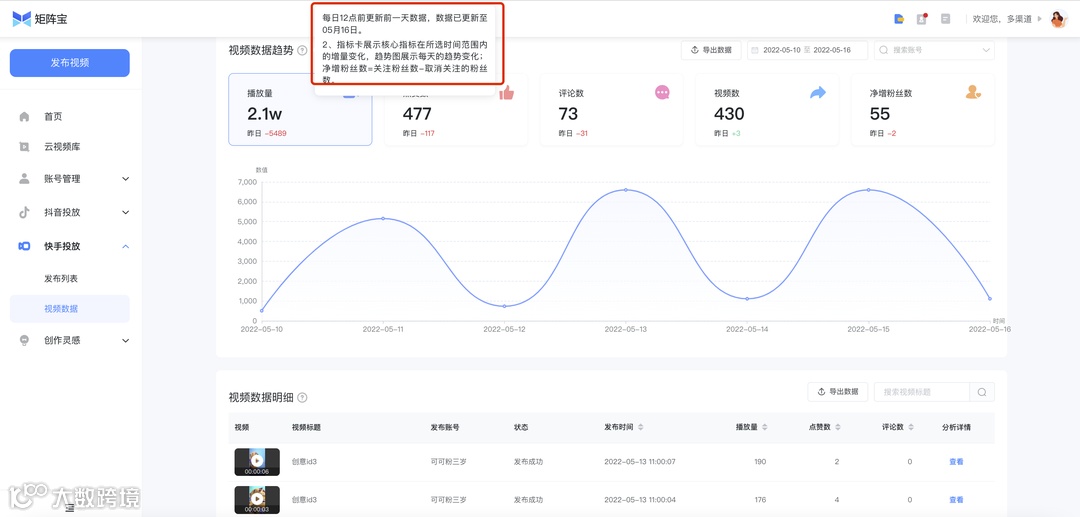Screen dimensions: 1080x517
Task: Select the 视频数 metric card
Action: click(x=767, y=110)
